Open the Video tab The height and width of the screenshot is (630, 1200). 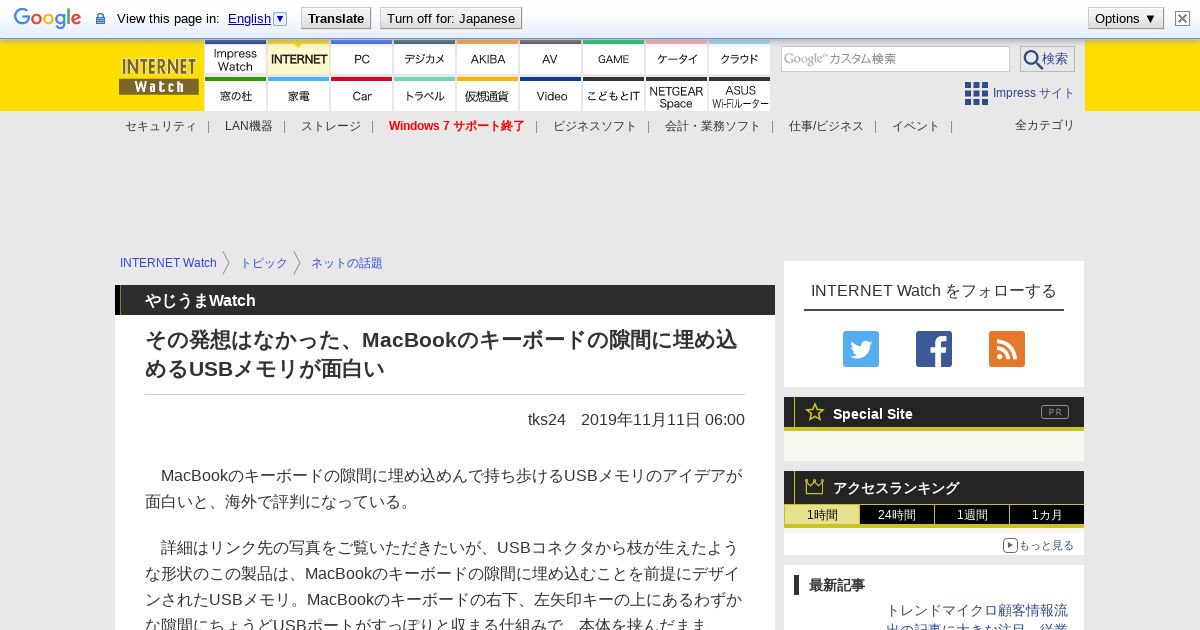pyautogui.click(x=551, y=95)
